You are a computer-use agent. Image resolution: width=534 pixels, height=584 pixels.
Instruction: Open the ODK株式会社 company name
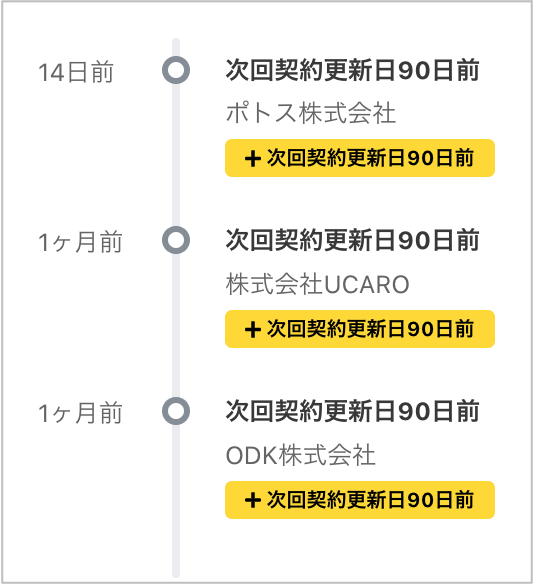pos(301,455)
